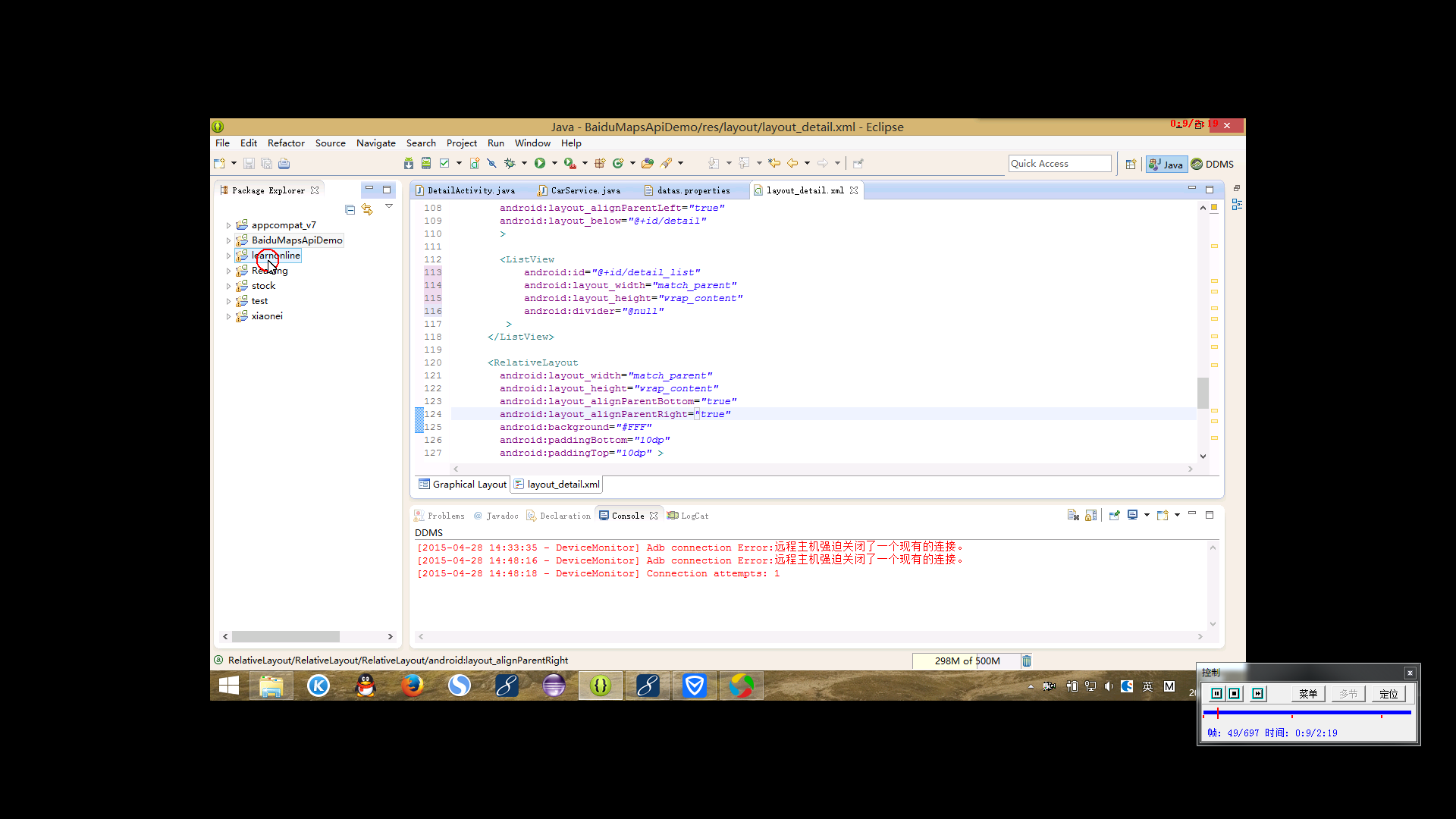The width and height of the screenshot is (1456, 819).
Task: Switch to Graphical Layout tab
Action: point(463,484)
